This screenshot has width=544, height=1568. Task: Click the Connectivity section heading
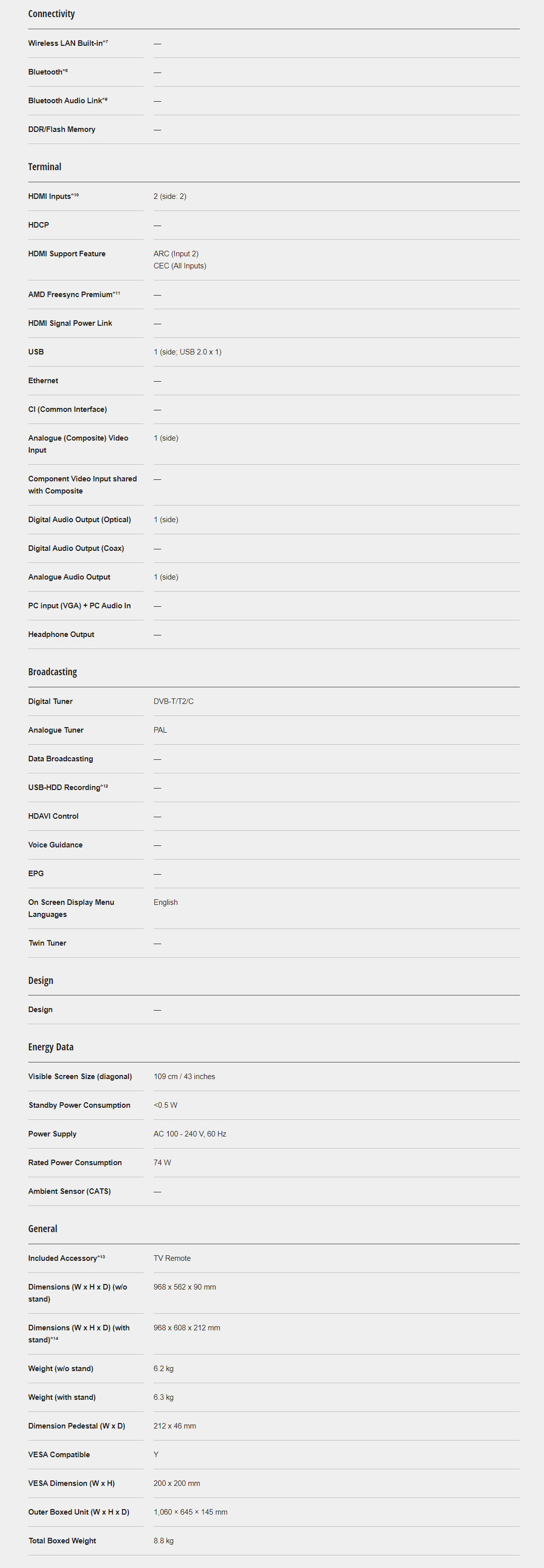(51, 14)
